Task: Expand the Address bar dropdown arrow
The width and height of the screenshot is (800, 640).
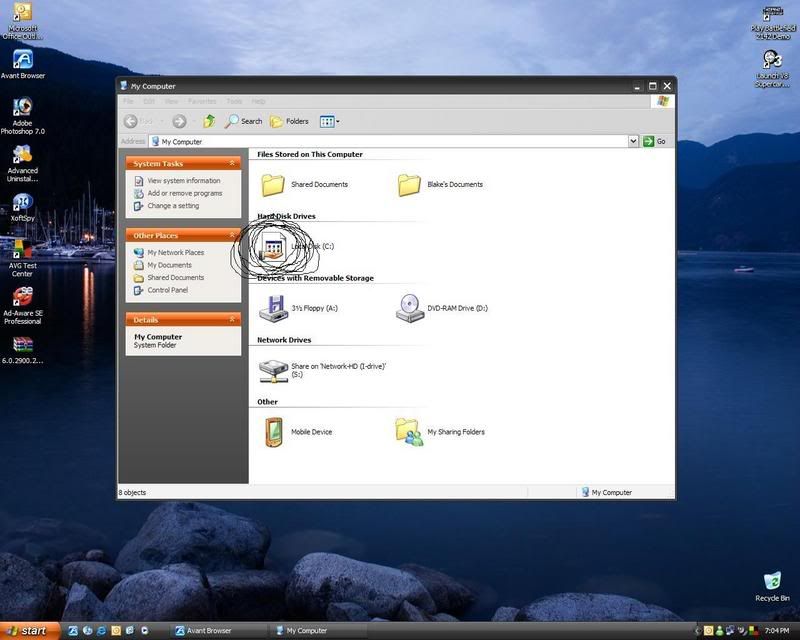Action: pos(633,142)
